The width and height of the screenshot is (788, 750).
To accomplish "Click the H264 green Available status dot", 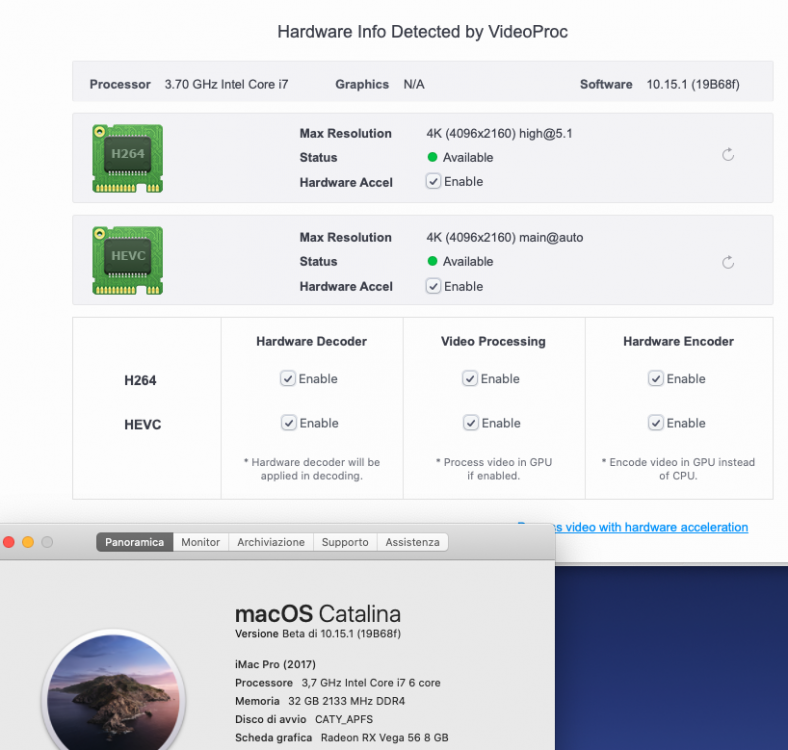I will click(432, 157).
